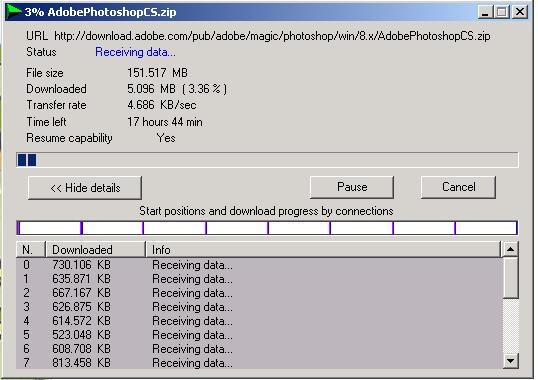Select connection row 0 with 730.106 KB
This screenshot has width=538, height=380.
(x=259, y=265)
